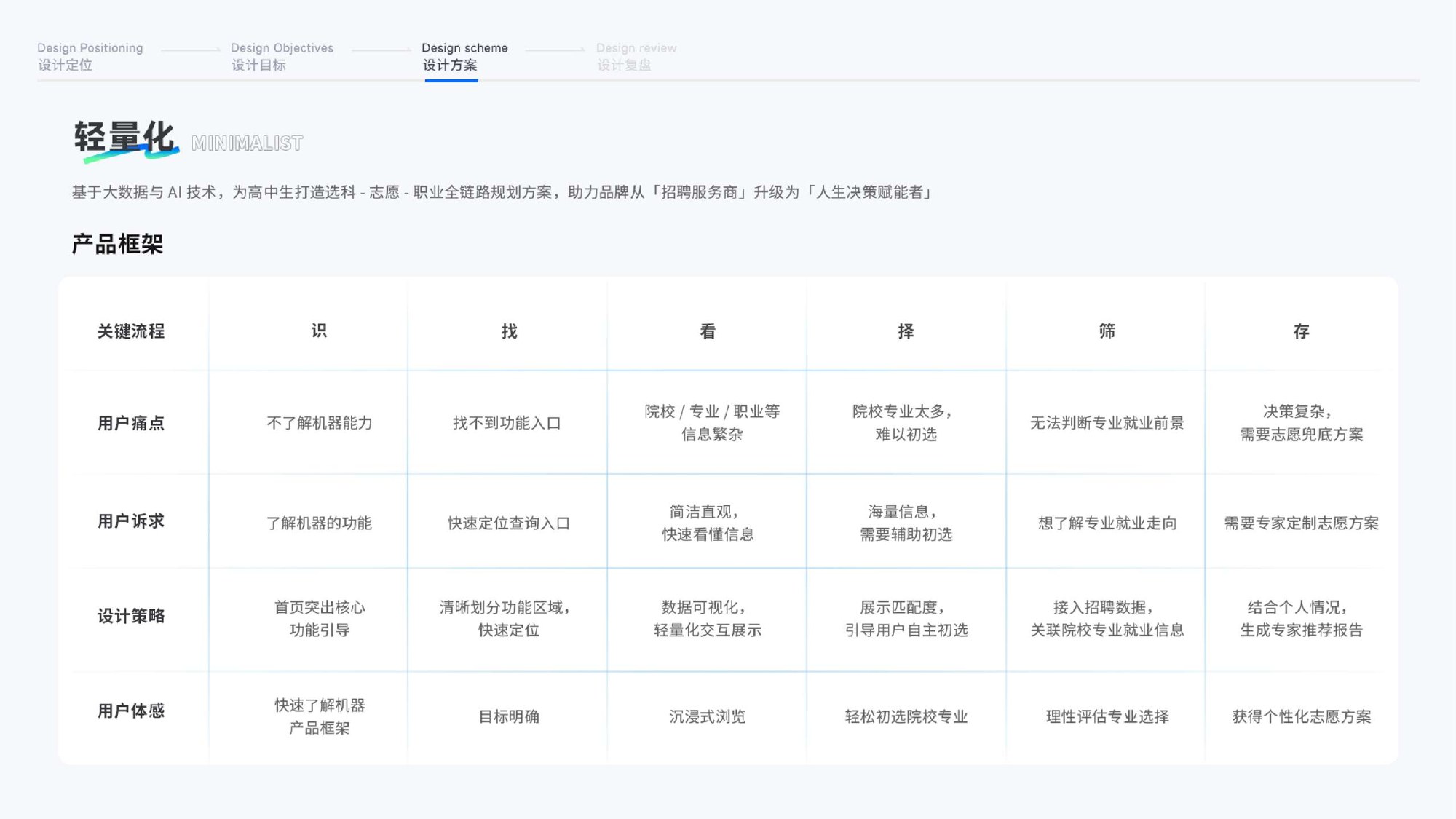Click cell 院校专业太多,难以初选
Viewport: 1456px width, 819px height.
[905, 423]
